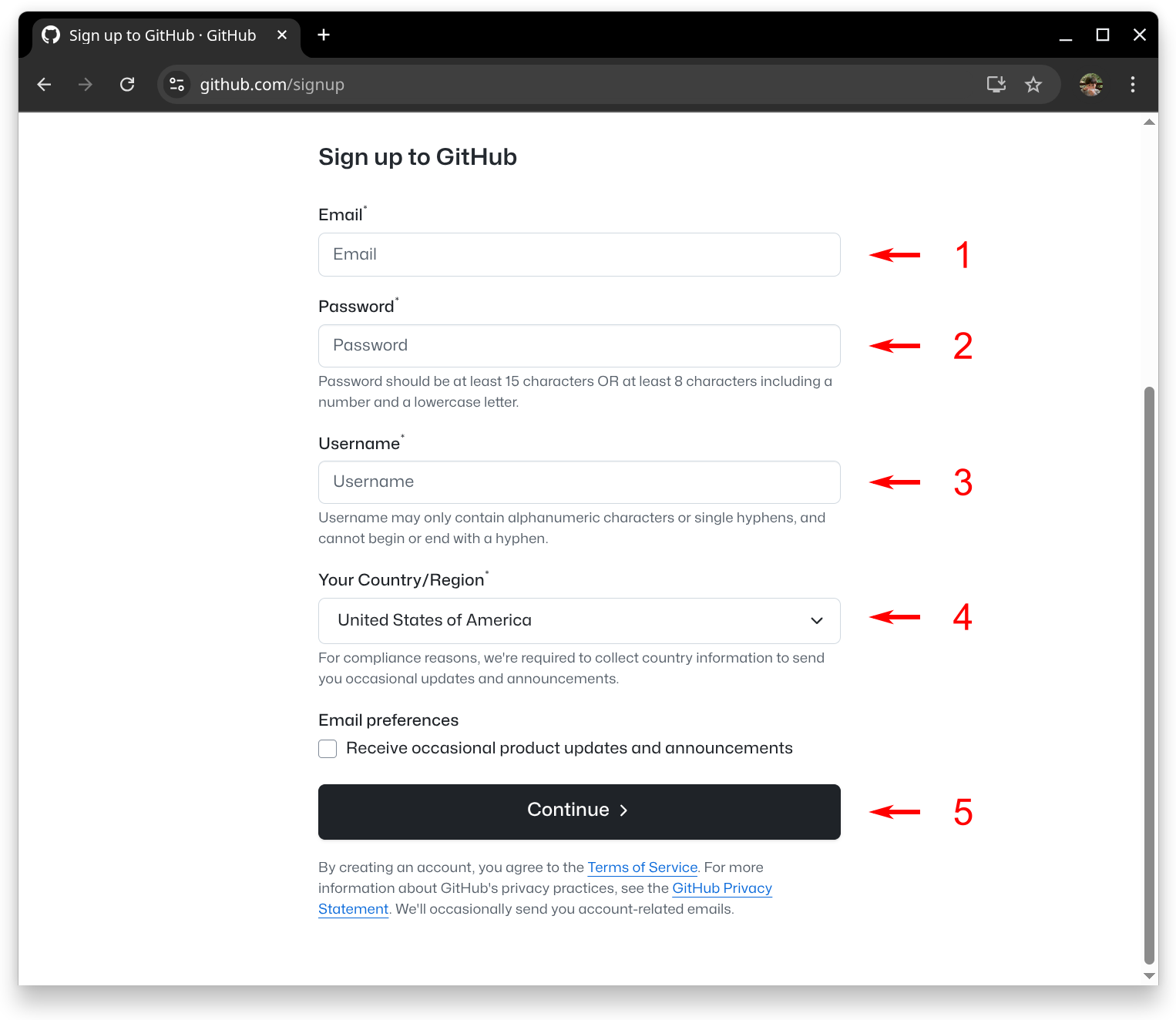The image size is (1176, 1020).
Task: Close the Sign up to GitHub tab
Action: tap(282, 35)
